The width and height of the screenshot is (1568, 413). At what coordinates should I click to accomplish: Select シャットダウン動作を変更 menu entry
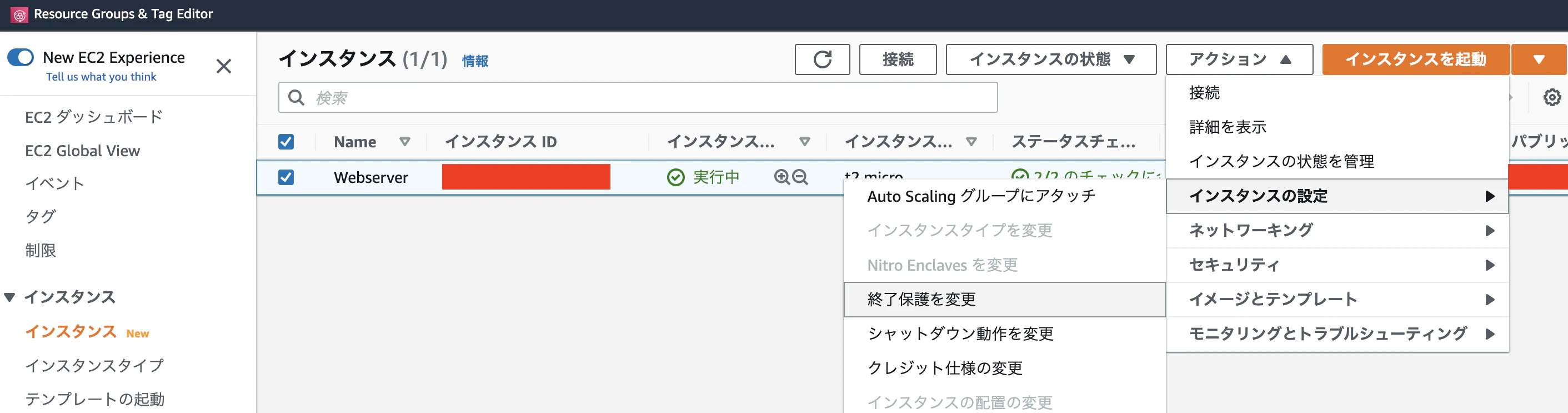pyautogui.click(x=1004, y=334)
